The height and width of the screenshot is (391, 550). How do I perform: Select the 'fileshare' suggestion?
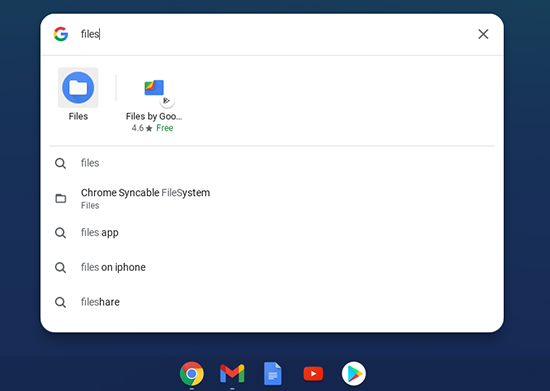point(272,302)
